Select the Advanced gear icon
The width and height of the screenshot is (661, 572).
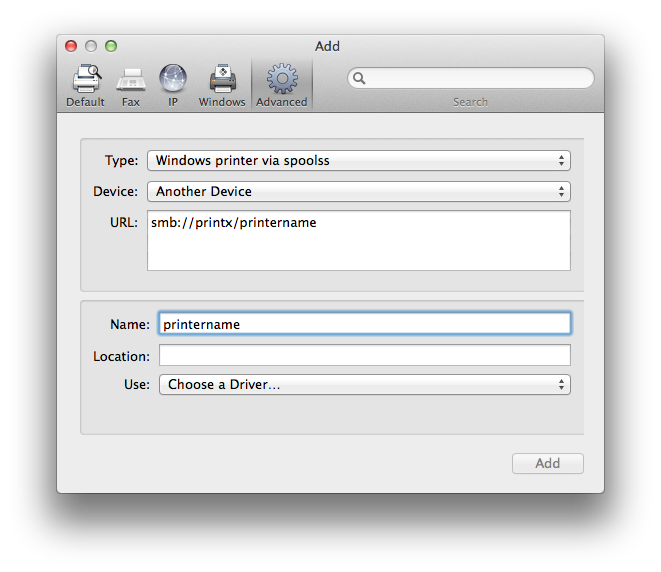pyautogui.click(x=282, y=78)
